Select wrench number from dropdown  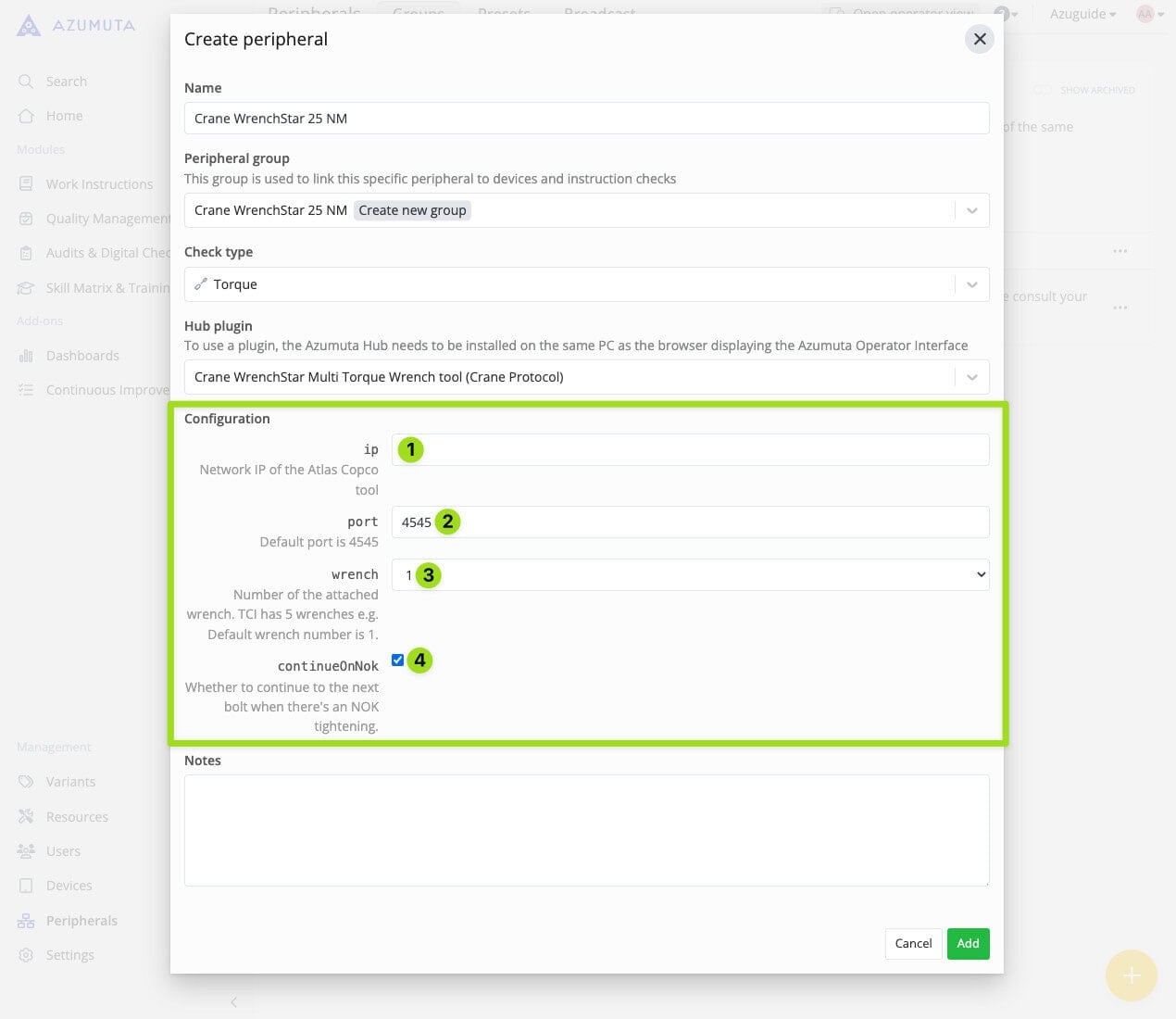pos(690,575)
